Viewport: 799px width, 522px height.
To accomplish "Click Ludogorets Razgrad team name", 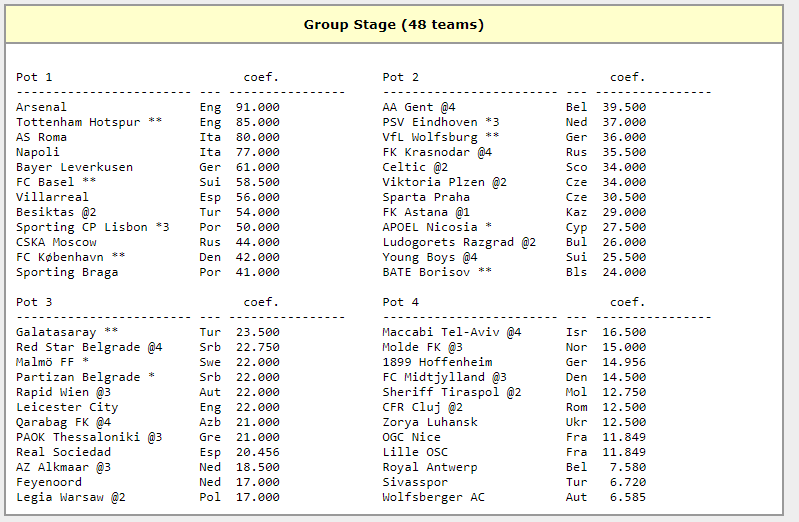I will [448, 242].
